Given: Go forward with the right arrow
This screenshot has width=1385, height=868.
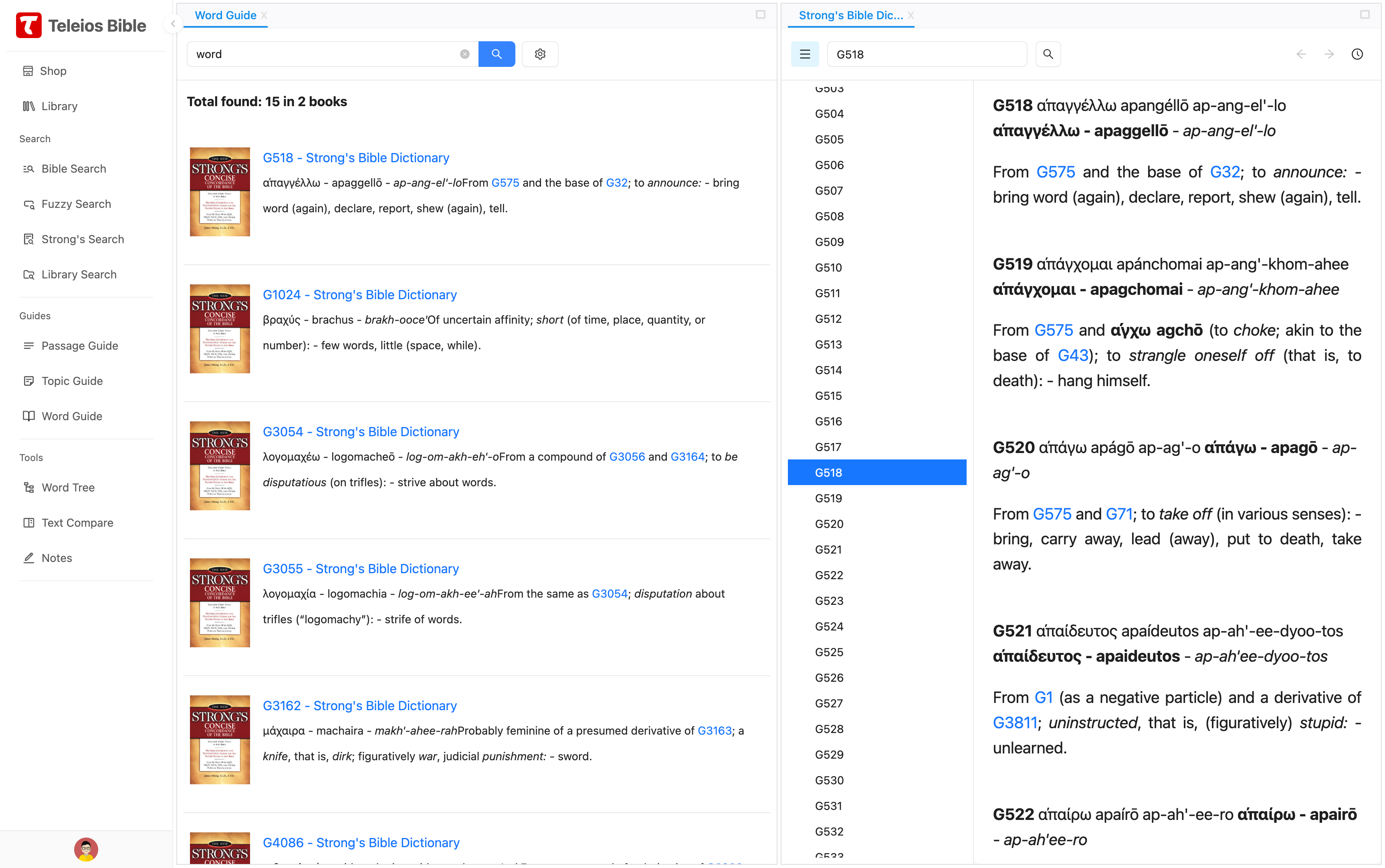Looking at the screenshot, I should pos(1329,54).
